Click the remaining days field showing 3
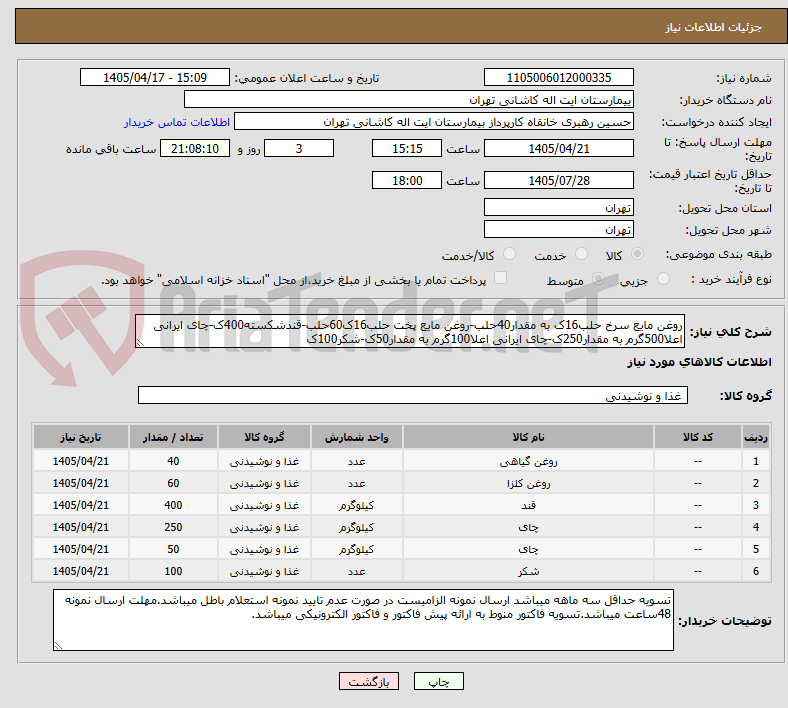Image resolution: width=788 pixels, height=708 pixels. coord(299,148)
